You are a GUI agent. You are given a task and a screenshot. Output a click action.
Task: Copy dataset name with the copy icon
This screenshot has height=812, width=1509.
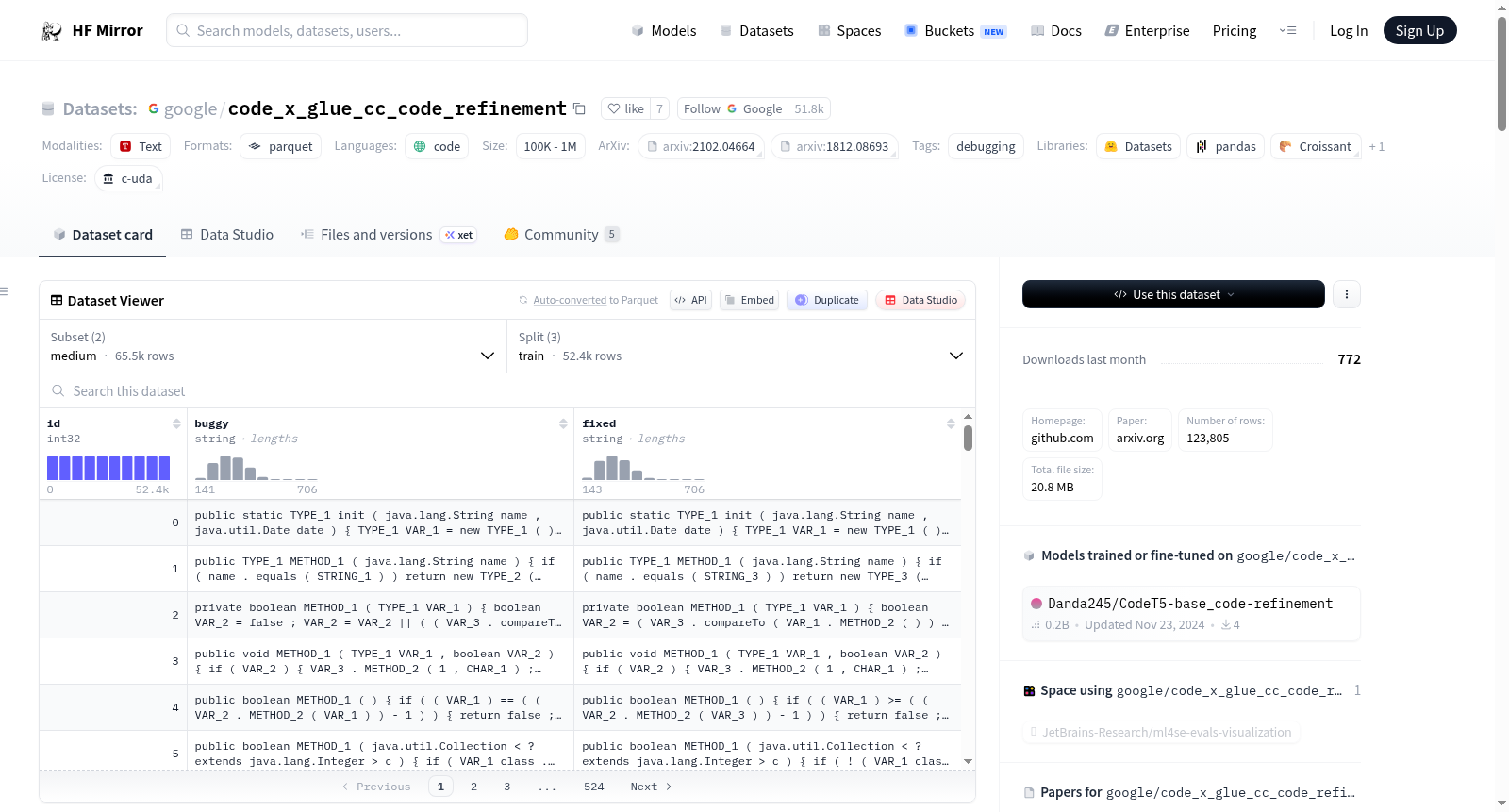point(579,109)
